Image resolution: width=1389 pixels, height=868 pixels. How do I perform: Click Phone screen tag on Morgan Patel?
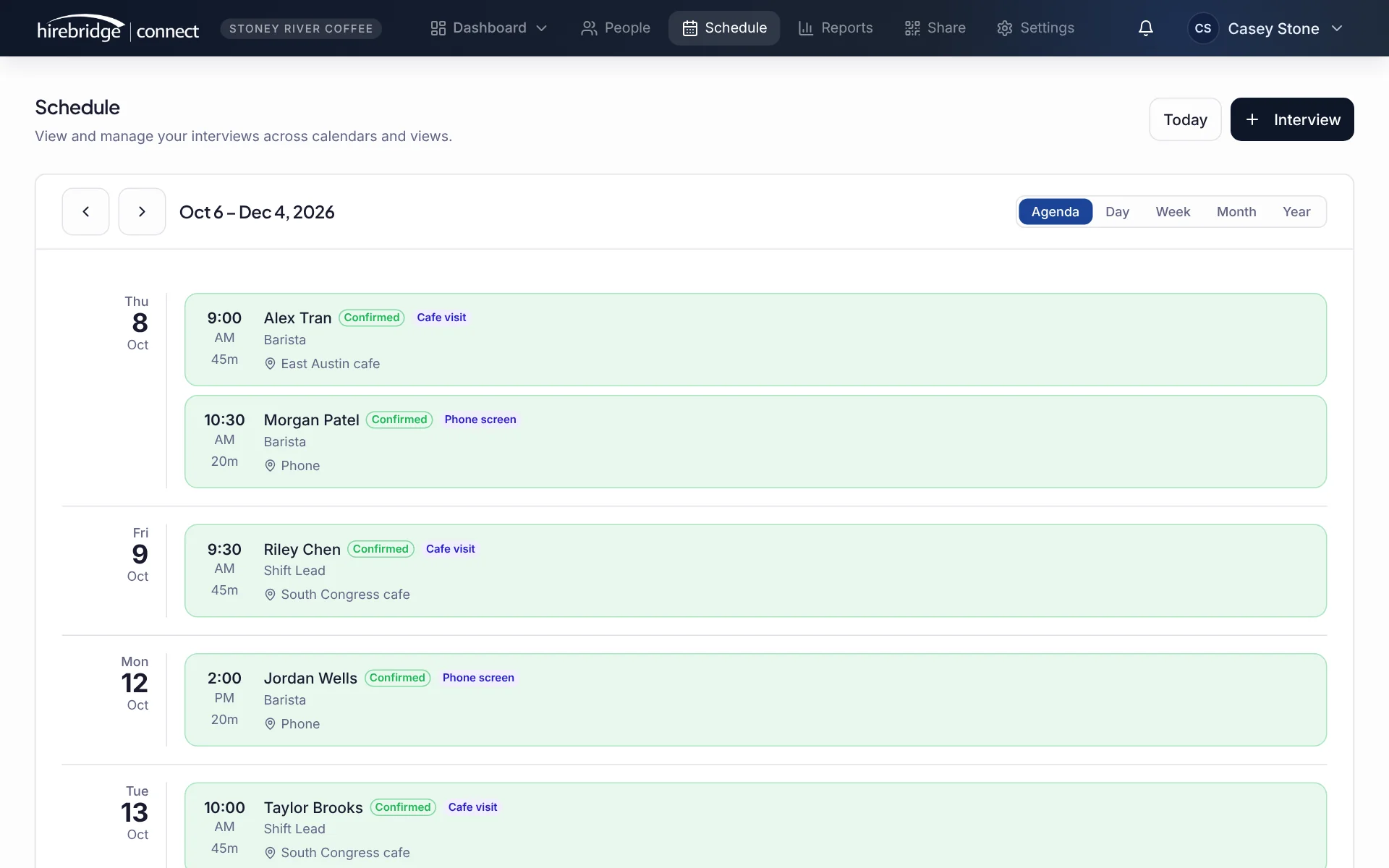coord(480,420)
